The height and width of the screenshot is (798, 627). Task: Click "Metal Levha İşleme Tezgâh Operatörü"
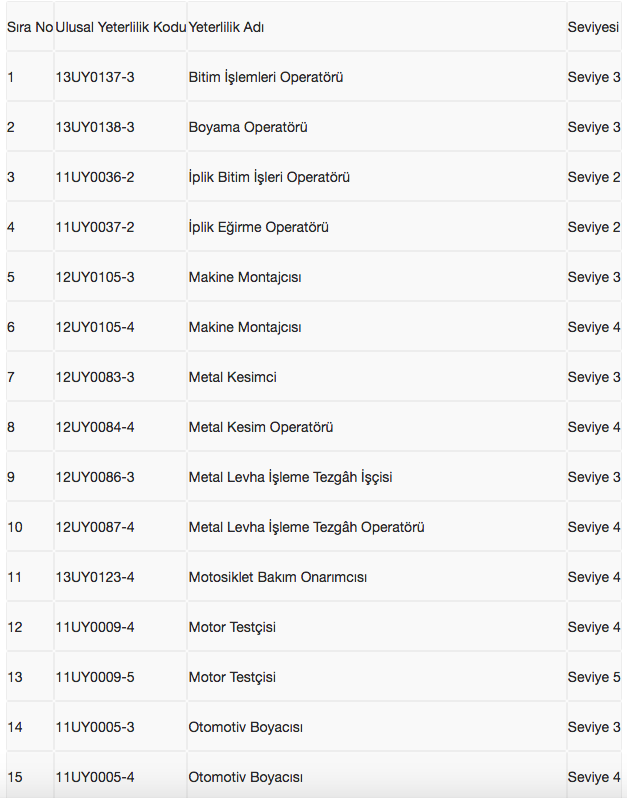[x=307, y=527]
